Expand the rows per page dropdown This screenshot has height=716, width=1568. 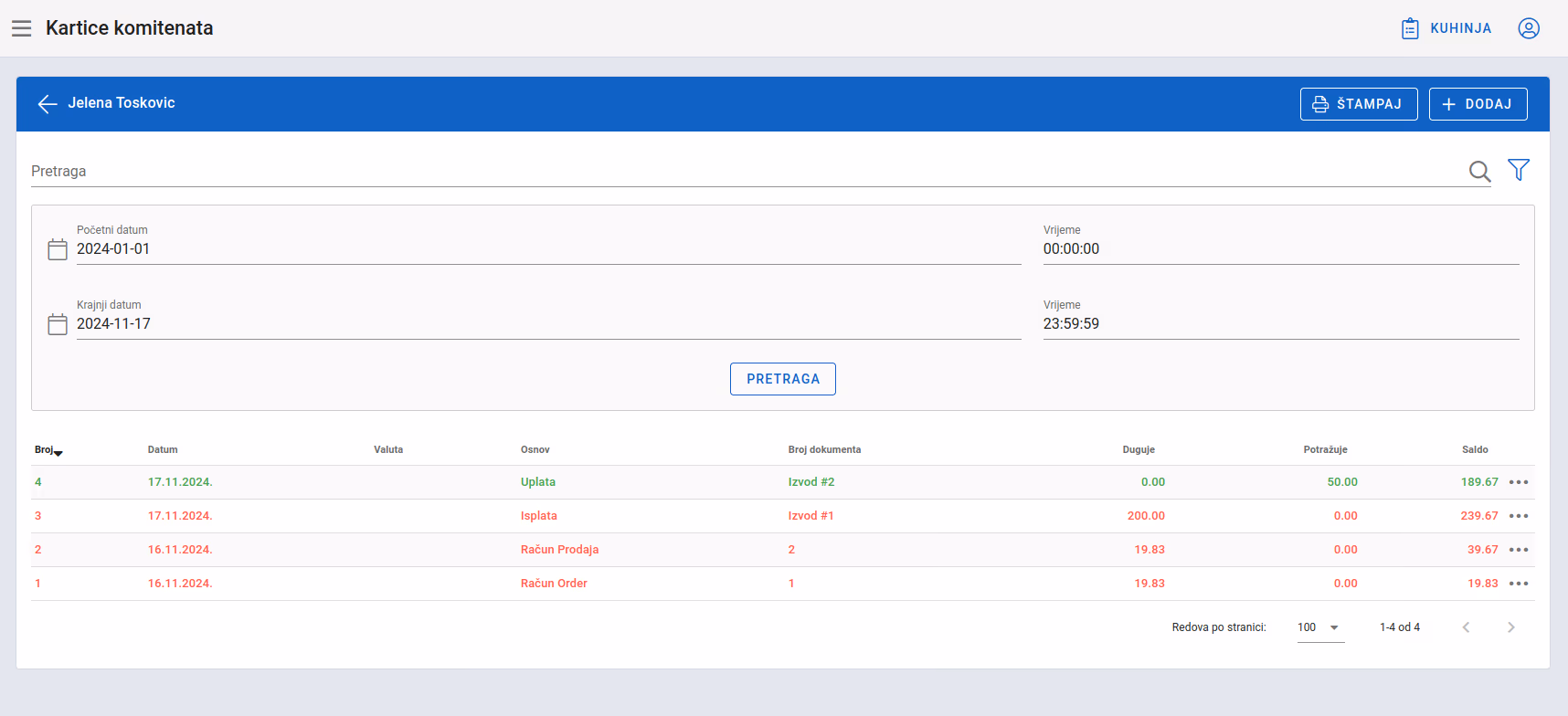[x=1320, y=627]
